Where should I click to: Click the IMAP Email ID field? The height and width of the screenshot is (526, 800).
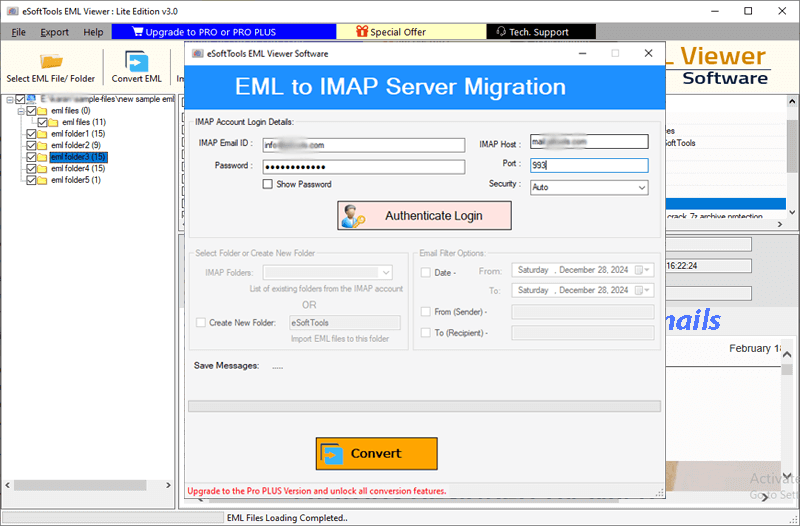(364, 145)
